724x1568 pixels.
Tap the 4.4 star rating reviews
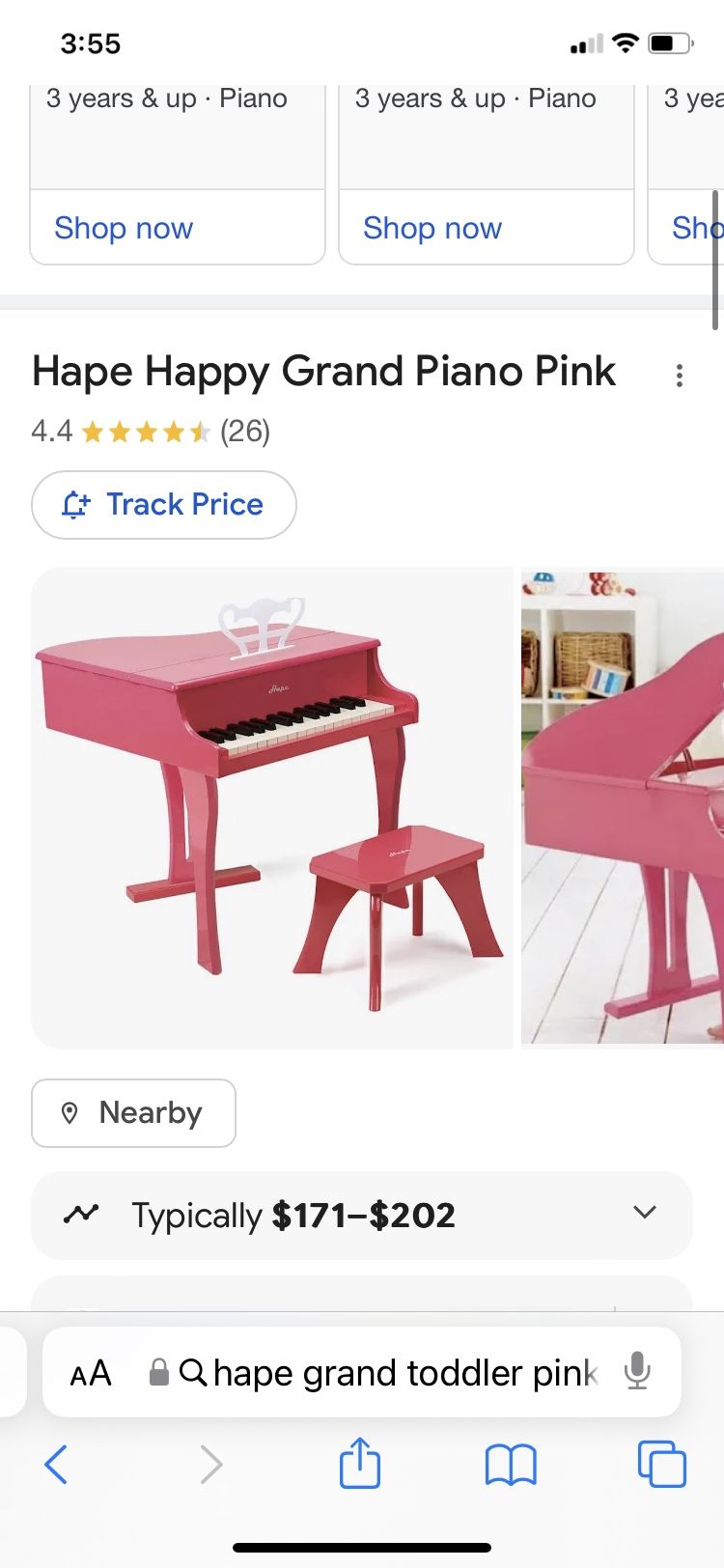click(151, 431)
